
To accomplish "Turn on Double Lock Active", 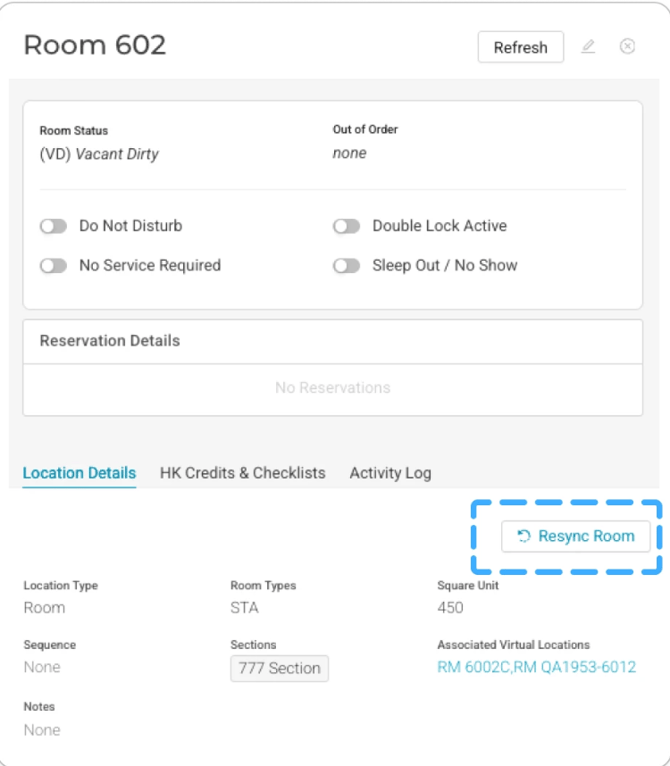I will click(346, 226).
